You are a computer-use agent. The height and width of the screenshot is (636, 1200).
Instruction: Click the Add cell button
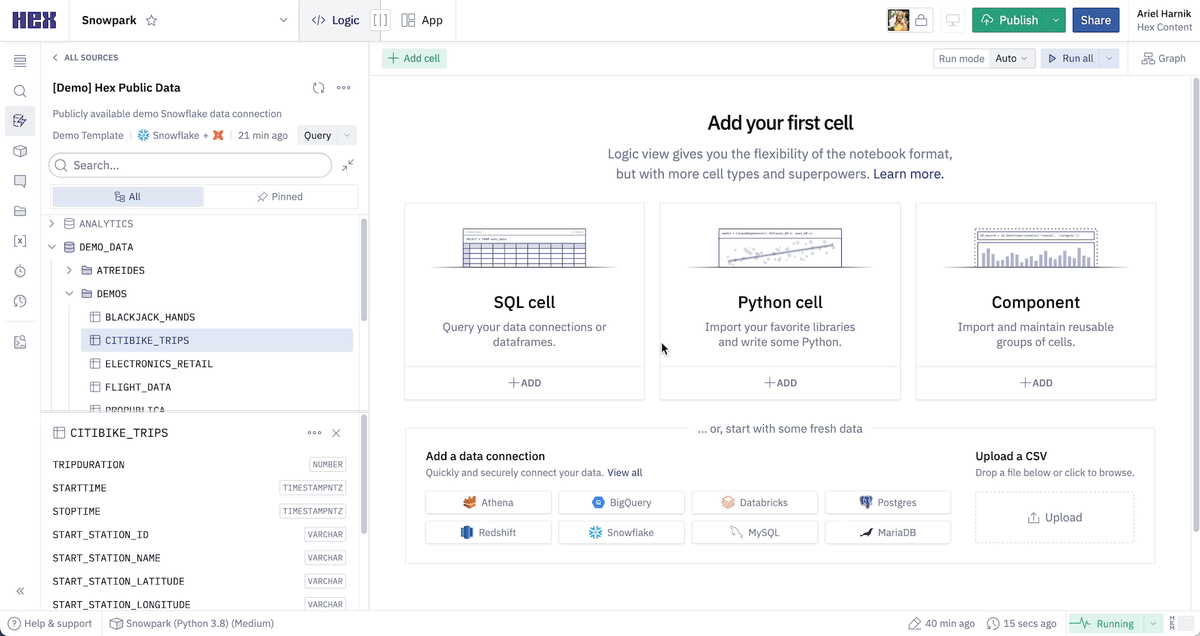pyautogui.click(x=414, y=58)
